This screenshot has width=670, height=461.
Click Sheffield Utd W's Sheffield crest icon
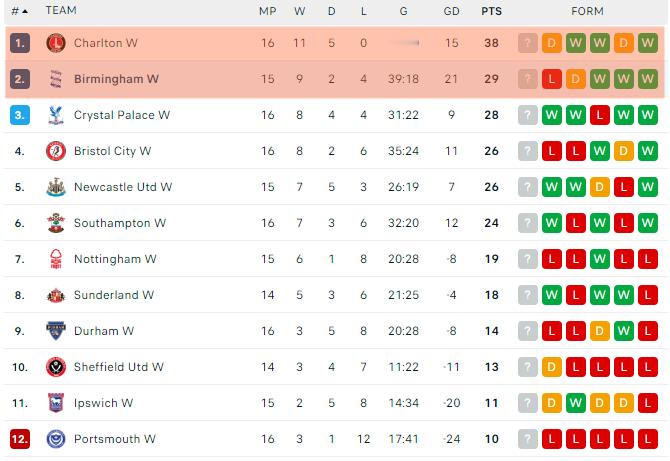click(55, 367)
